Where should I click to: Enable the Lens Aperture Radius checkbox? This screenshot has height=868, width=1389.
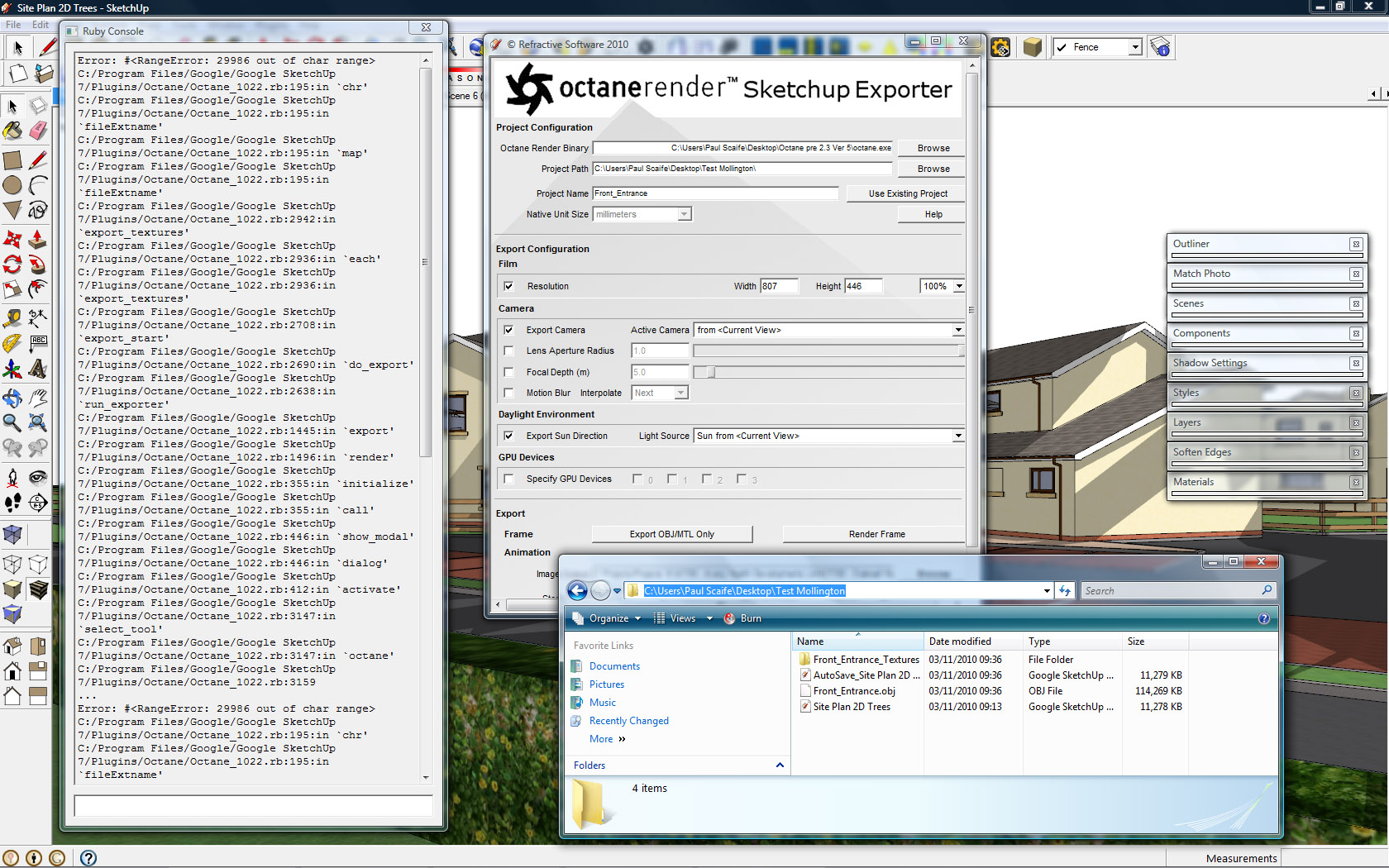(x=508, y=351)
